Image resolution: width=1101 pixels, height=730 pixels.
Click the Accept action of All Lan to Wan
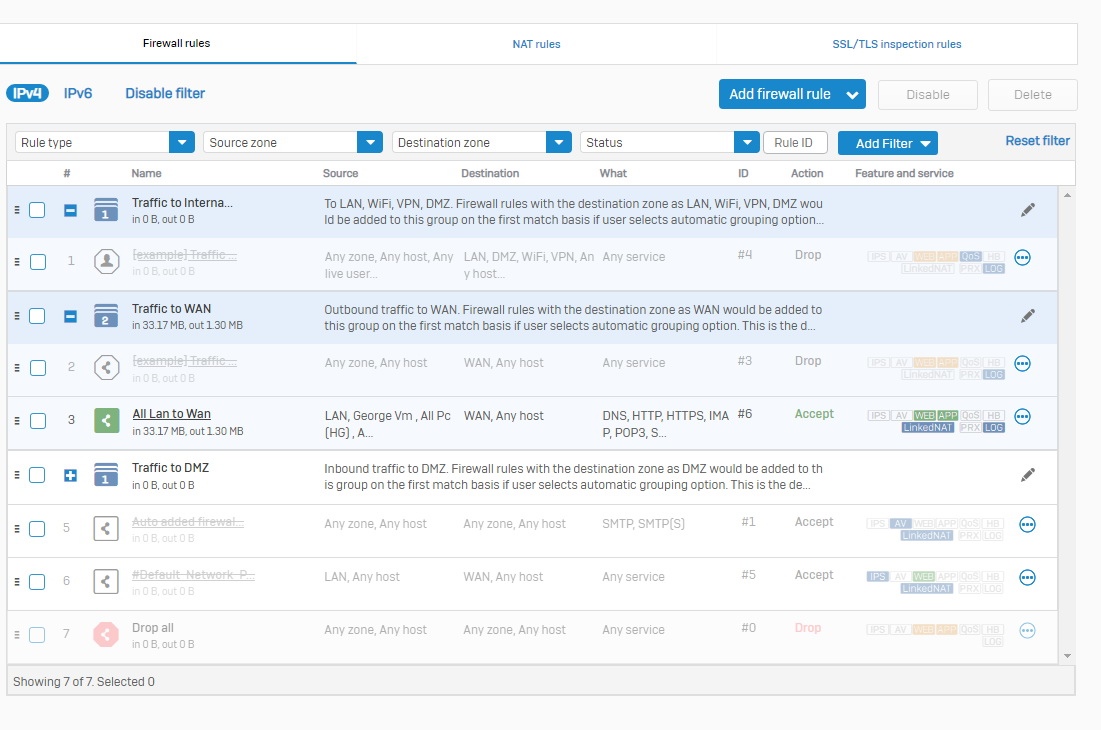(814, 414)
